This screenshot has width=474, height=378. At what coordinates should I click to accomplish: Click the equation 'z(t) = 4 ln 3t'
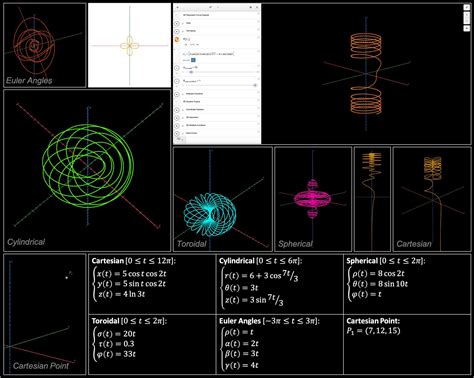[121, 294]
